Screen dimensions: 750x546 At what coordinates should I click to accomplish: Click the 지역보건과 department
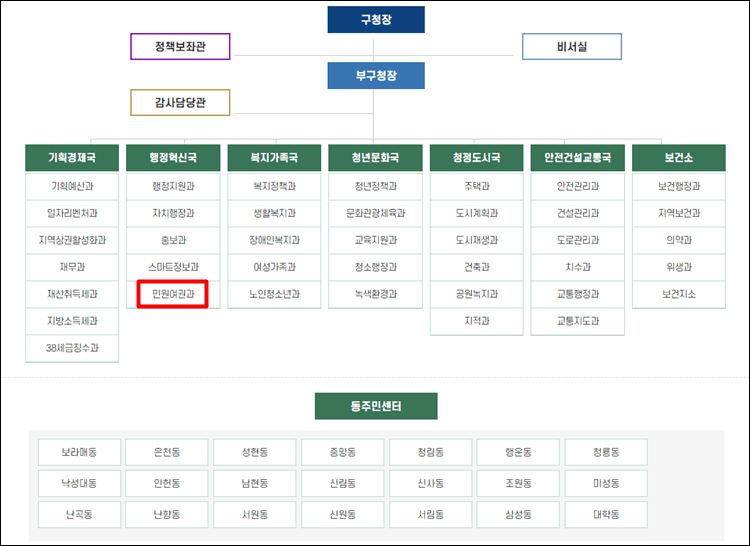(x=679, y=213)
